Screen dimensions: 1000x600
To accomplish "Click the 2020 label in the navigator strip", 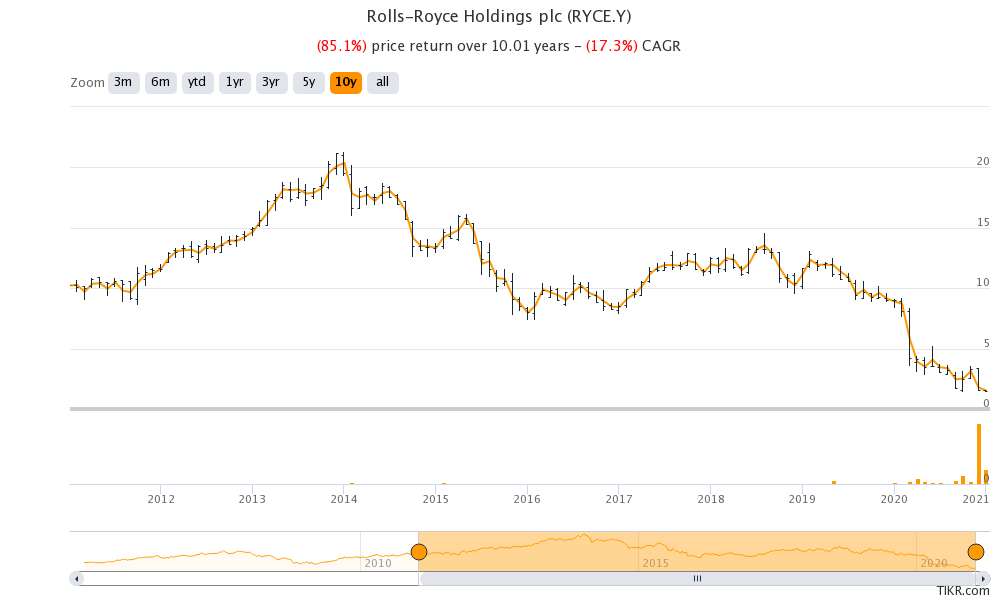I will [935, 563].
